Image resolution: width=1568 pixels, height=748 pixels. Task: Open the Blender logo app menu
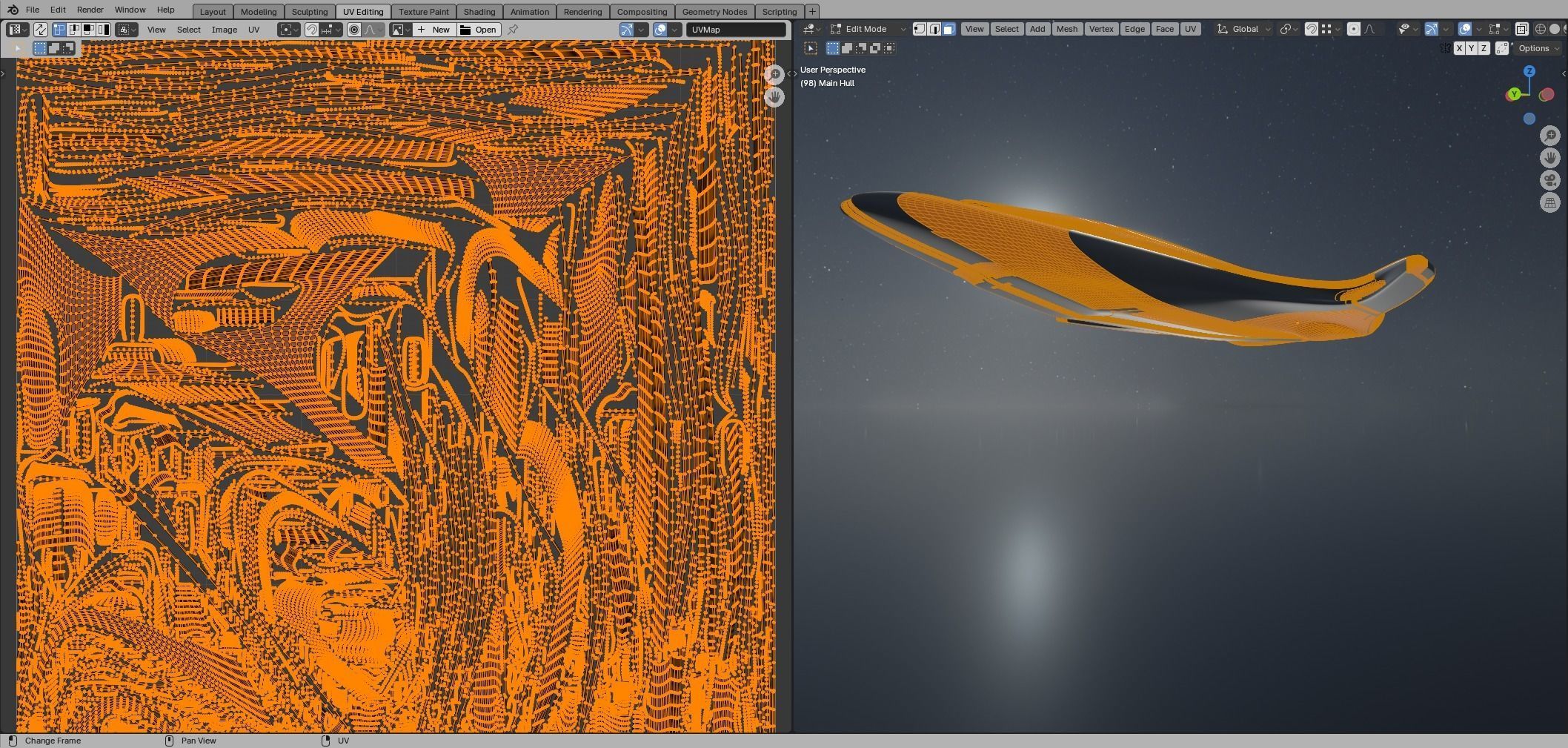click(x=13, y=10)
